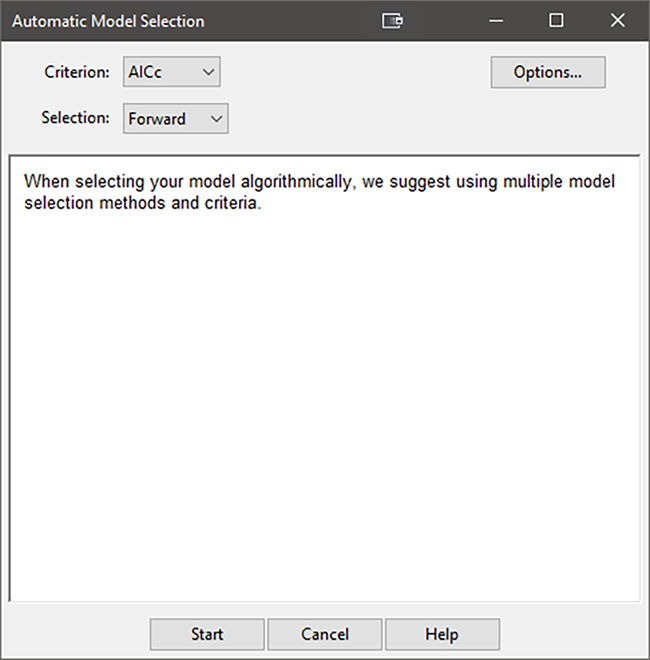Open the Criterion dropdown showing AICc
The height and width of the screenshot is (660, 650).
click(171, 72)
